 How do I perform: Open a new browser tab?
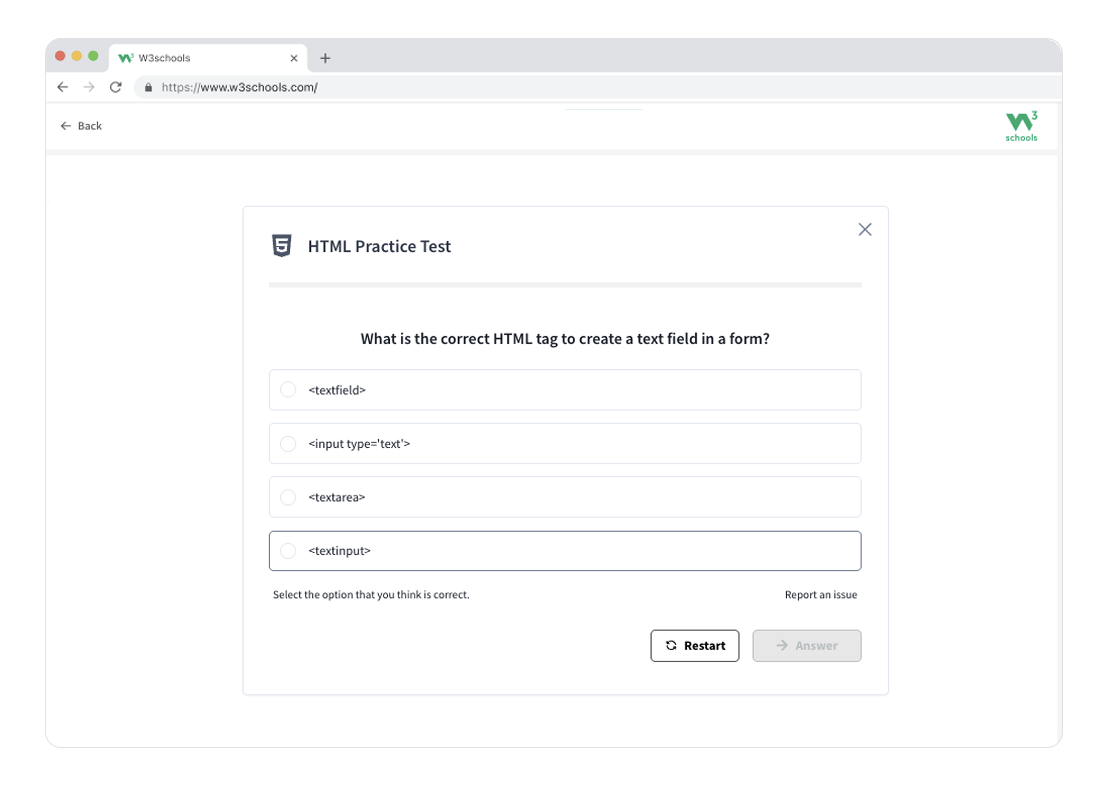click(325, 58)
